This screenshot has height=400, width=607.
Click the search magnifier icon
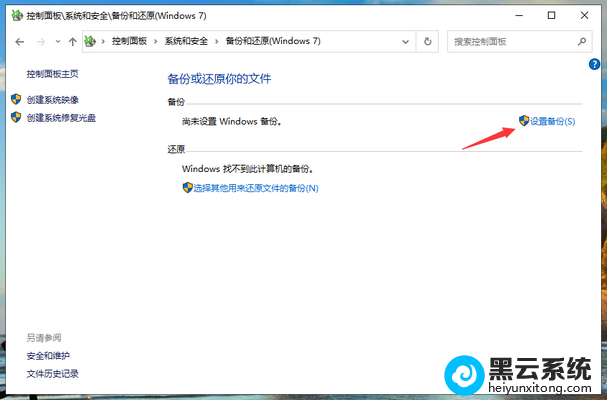click(582, 42)
